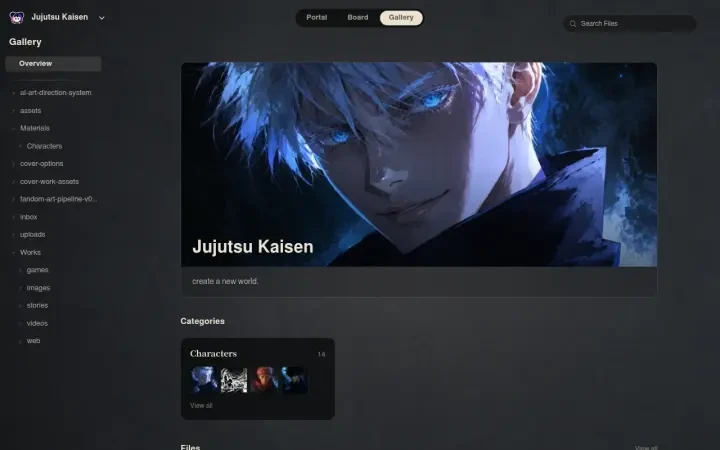Screen dimensions: 720x450
Task: Click the Jujutsu Kaisen workspace name
Action: point(60,17)
